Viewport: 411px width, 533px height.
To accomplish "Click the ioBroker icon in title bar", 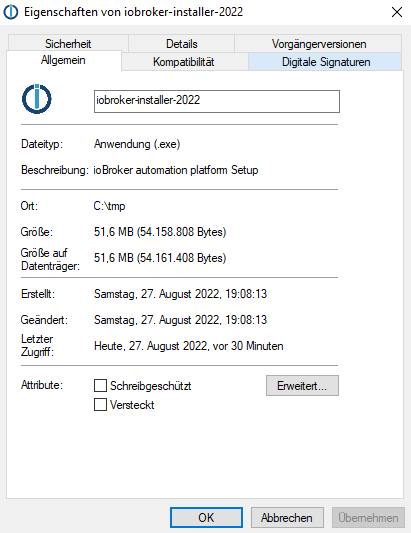I will click(11, 12).
